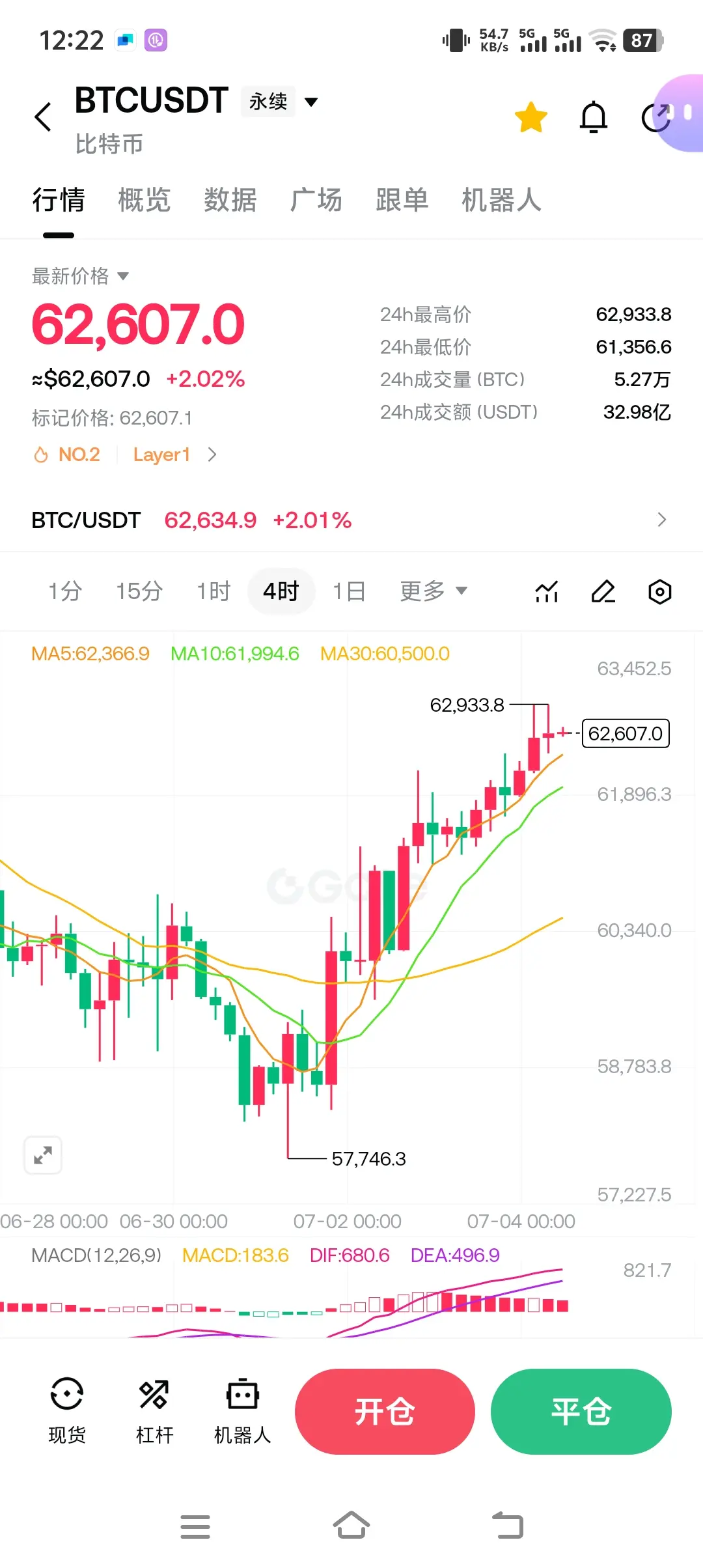Tap the share icon
703x1568 pixels.
[656, 117]
